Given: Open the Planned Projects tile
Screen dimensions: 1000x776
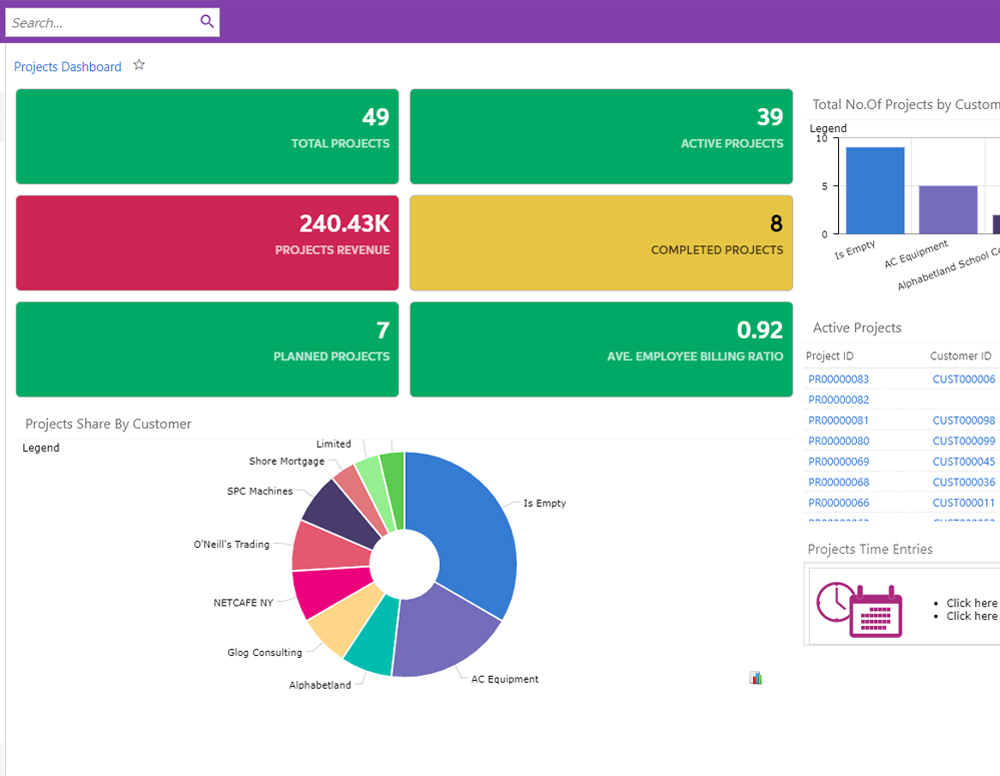Looking at the screenshot, I should click(x=207, y=349).
